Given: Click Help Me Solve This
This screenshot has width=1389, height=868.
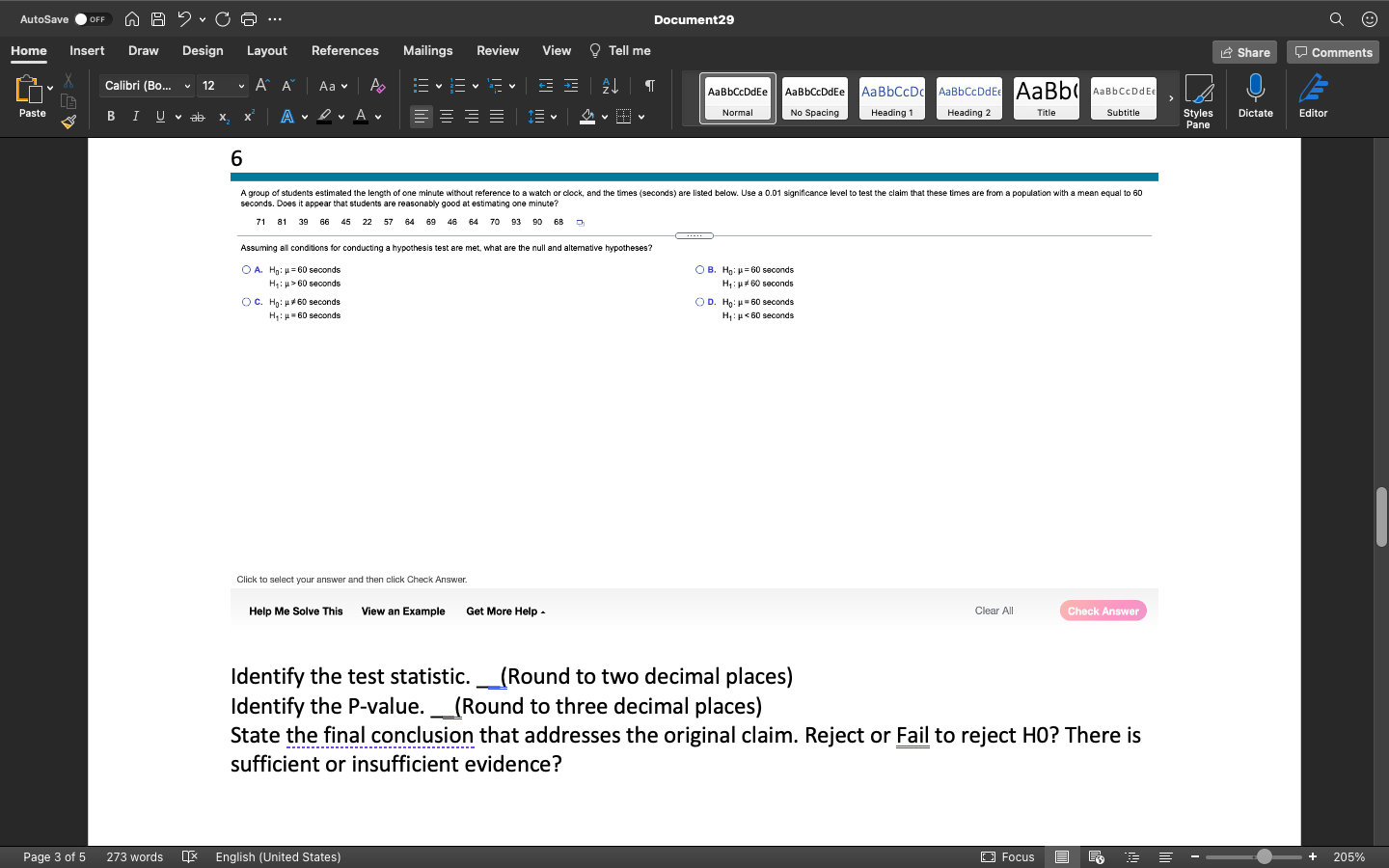Looking at the screenshot, I should [295, 610].
